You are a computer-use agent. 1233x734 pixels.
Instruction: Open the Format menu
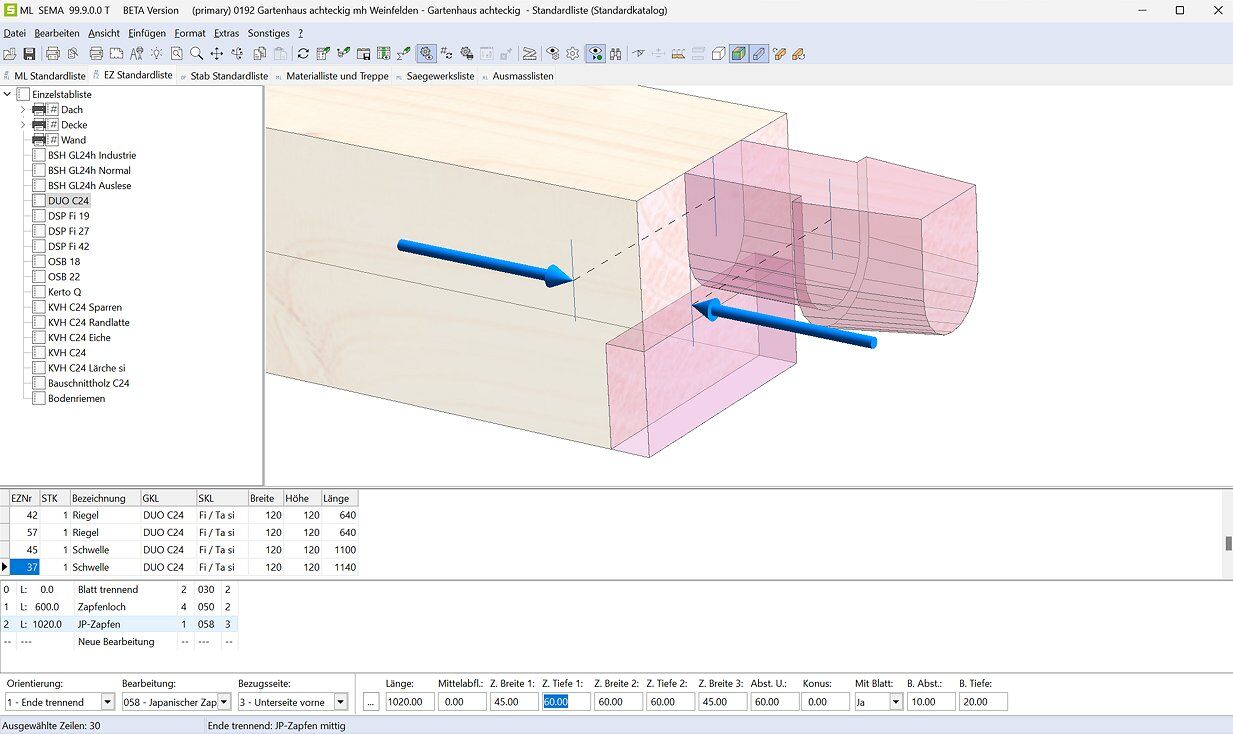(x=190, y=33)
